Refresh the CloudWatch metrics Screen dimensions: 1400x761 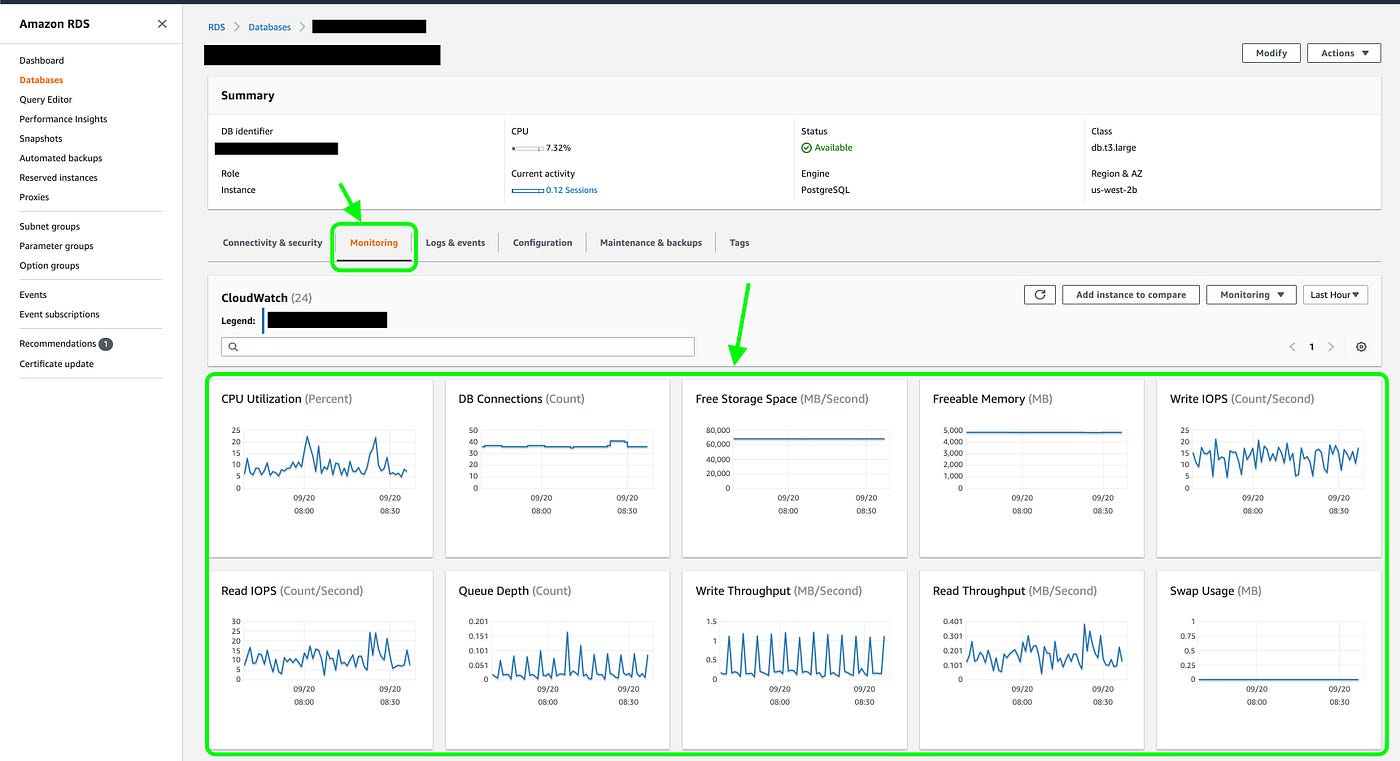[x=1039, y=294]
